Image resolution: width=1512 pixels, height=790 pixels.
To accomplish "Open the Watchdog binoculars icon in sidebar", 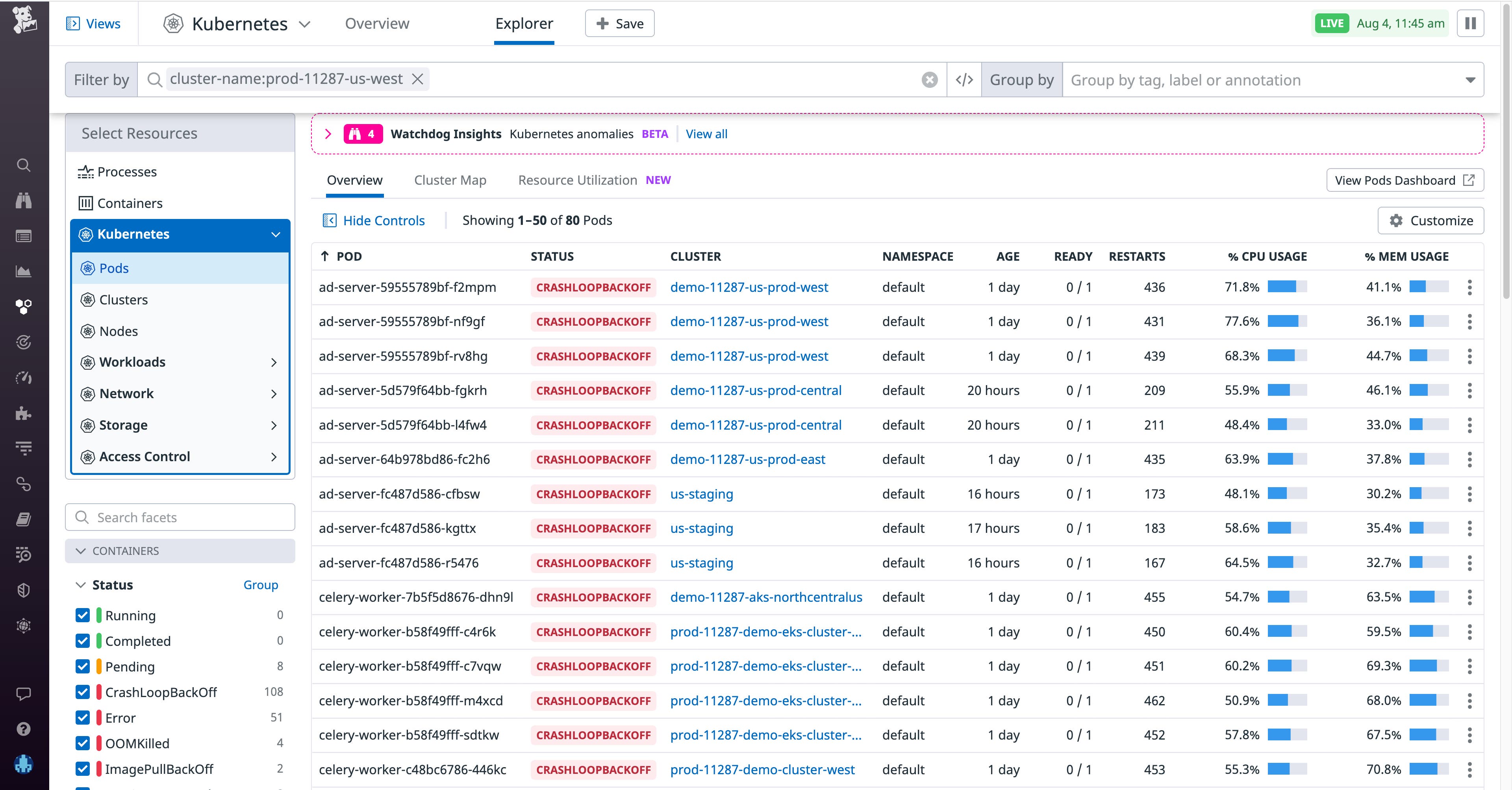I will click(24, 200).
